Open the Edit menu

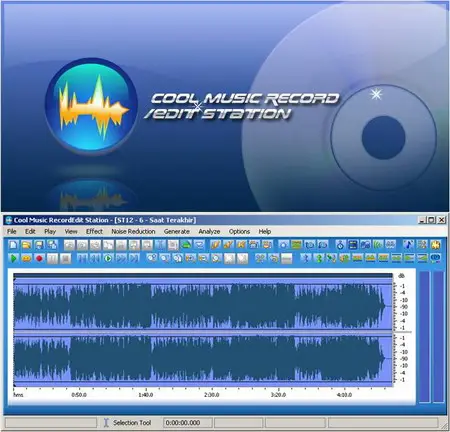[x=30, y=231]
